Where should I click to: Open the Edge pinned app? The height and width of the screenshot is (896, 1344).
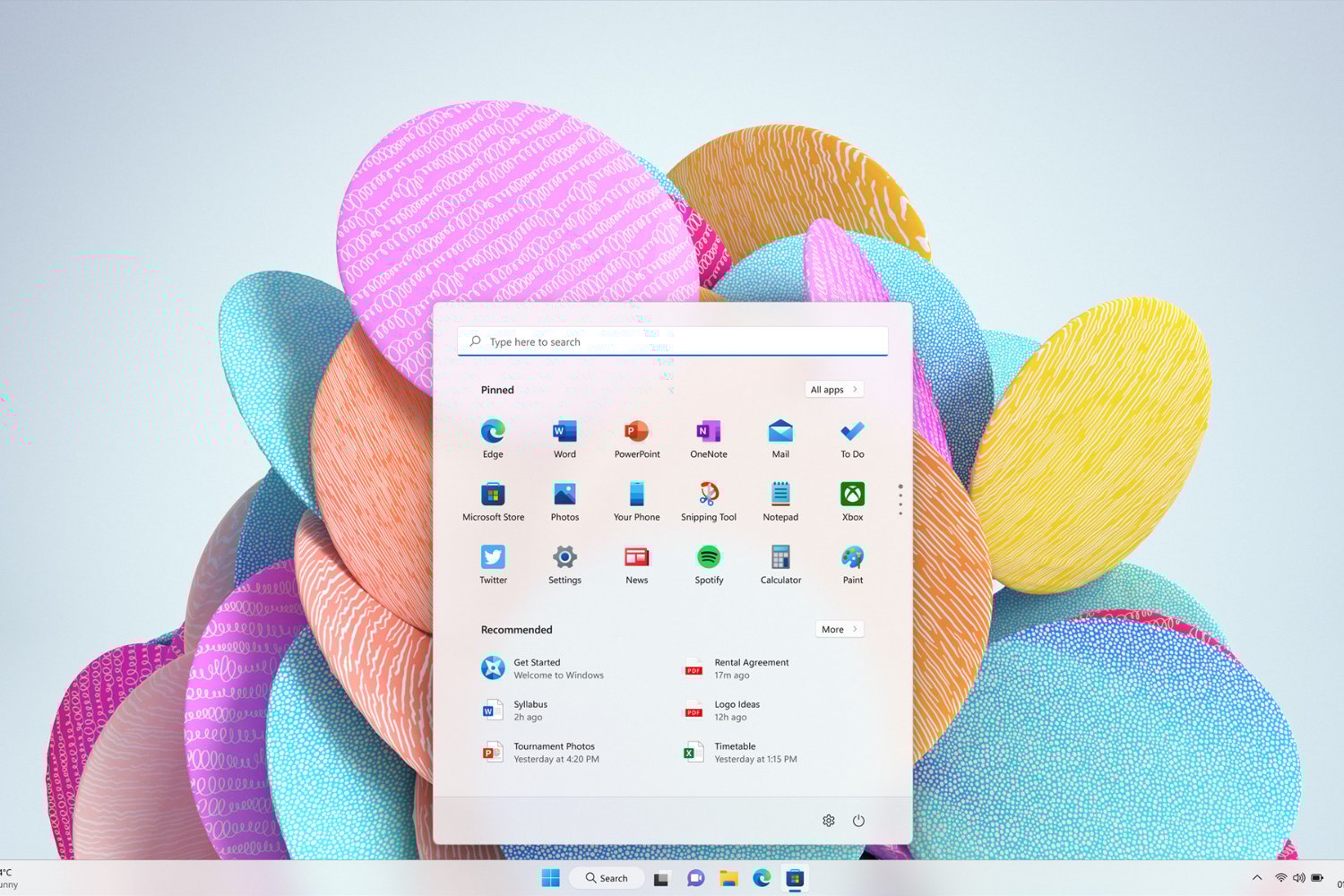[493, 439]
